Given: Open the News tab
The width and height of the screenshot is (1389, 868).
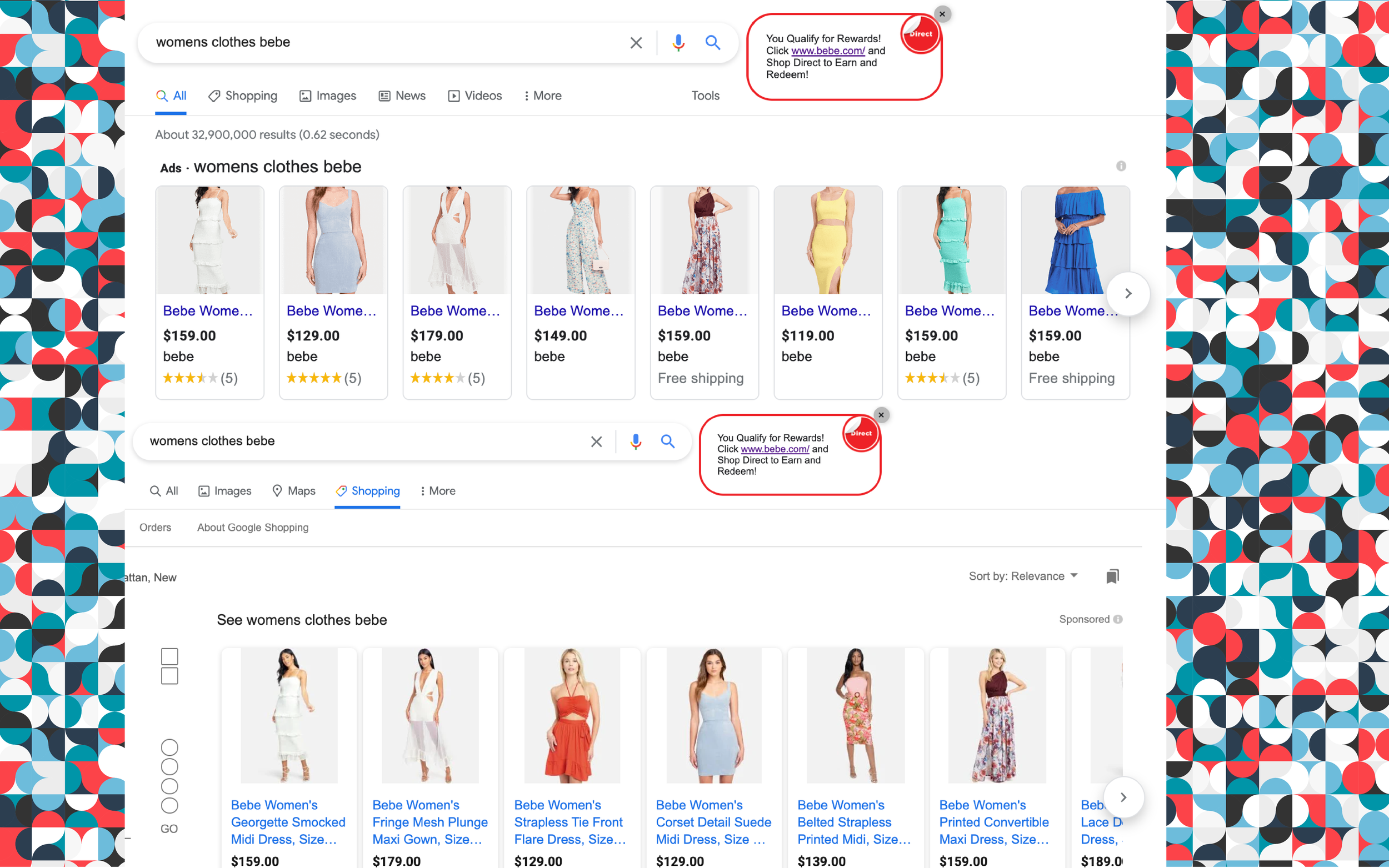Looking at the screenshot, I should pyautogui.click(x=402, y=96).
